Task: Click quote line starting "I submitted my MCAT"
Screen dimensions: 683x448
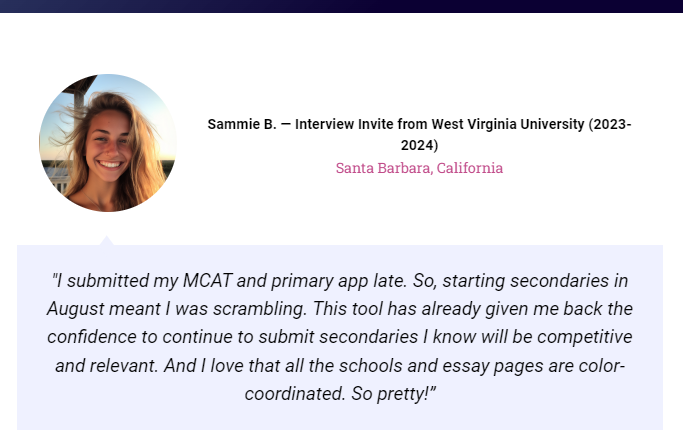Action: tap(340, 281)
